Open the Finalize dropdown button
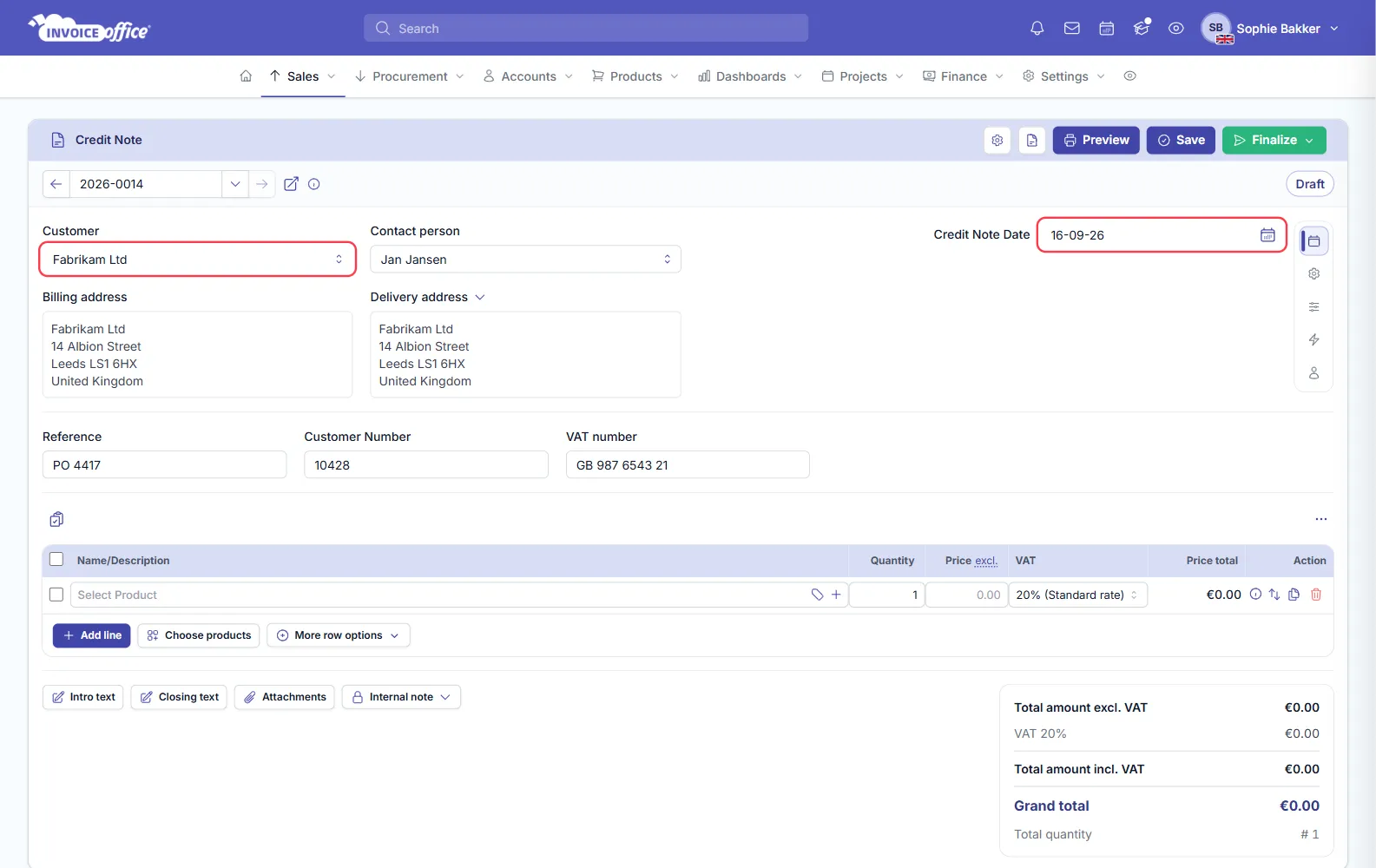 point(1274,140)
